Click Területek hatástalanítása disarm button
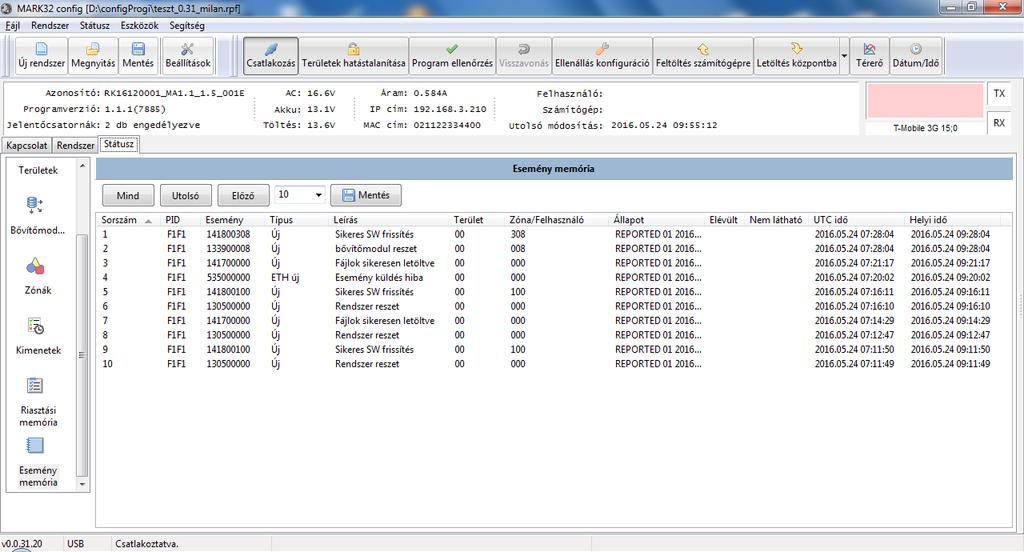The image size is (1024, 552). [x=353, y=56]
